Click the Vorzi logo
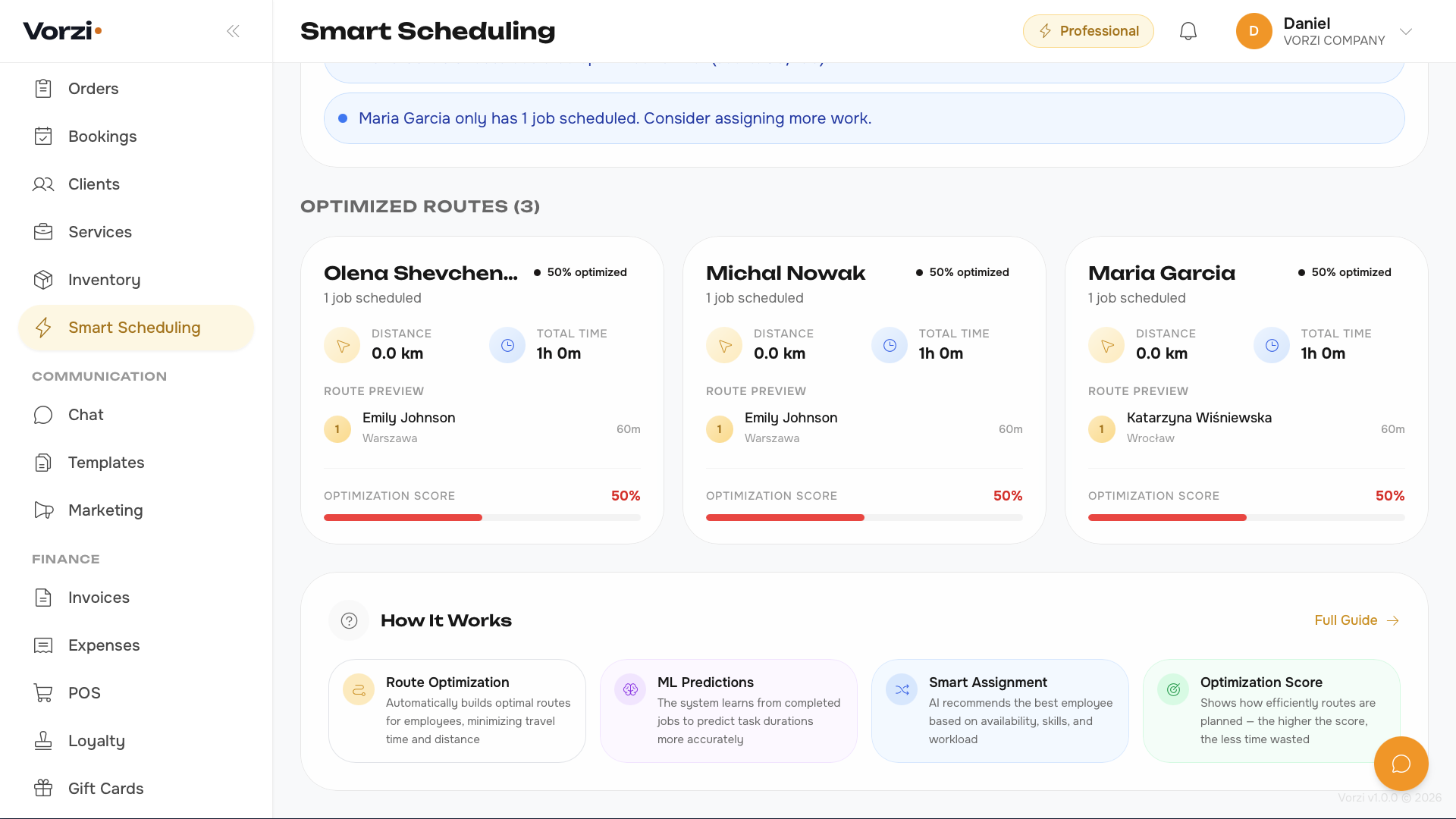1456x819 pixels. coord(62,31)
